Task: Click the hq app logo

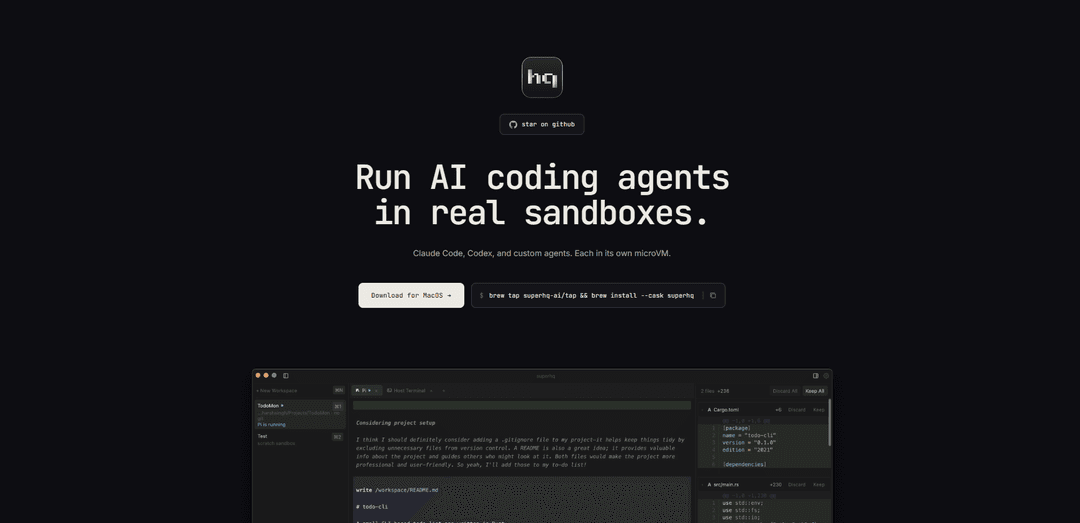Action: [x=541, y=77]
